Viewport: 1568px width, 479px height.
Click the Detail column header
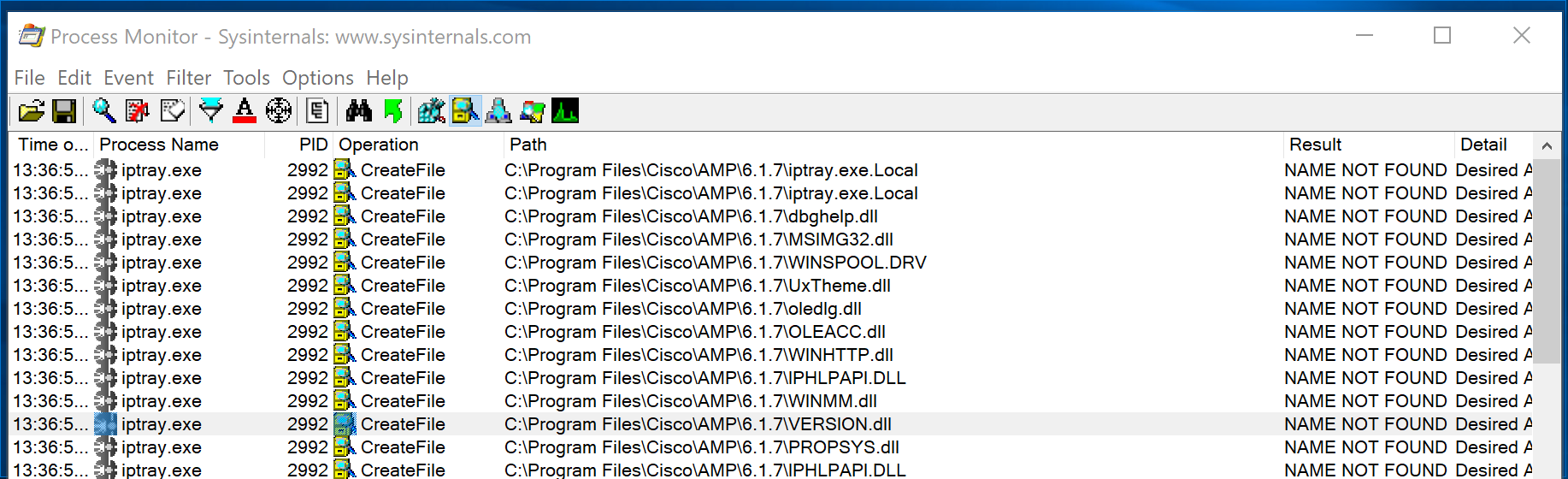(x=1494, y=145)
